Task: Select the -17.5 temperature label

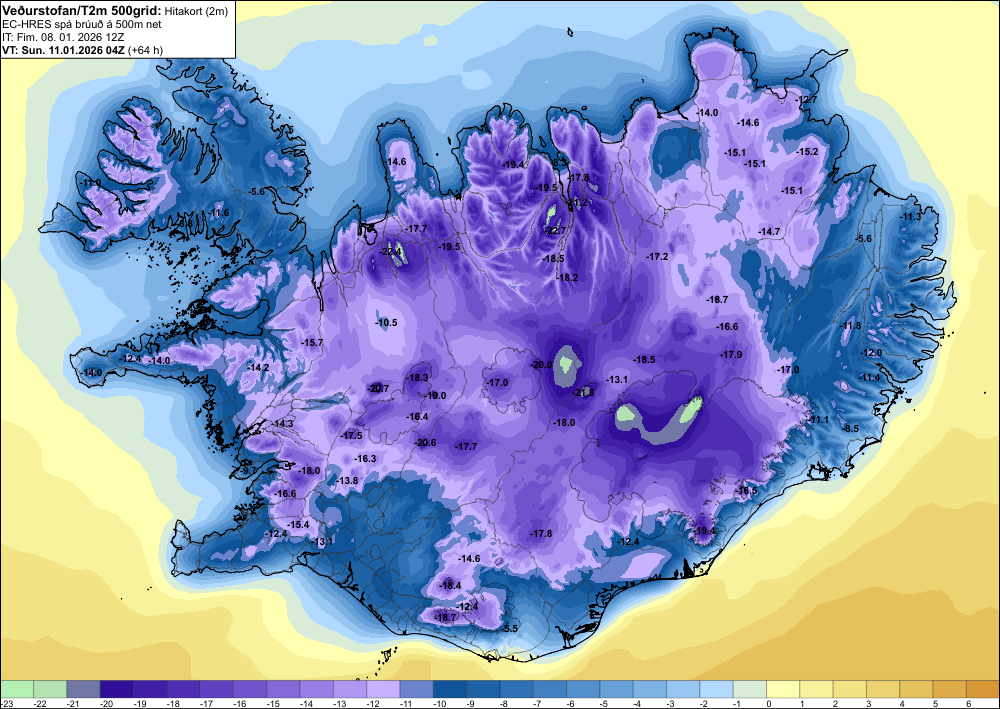Action: 351,435
